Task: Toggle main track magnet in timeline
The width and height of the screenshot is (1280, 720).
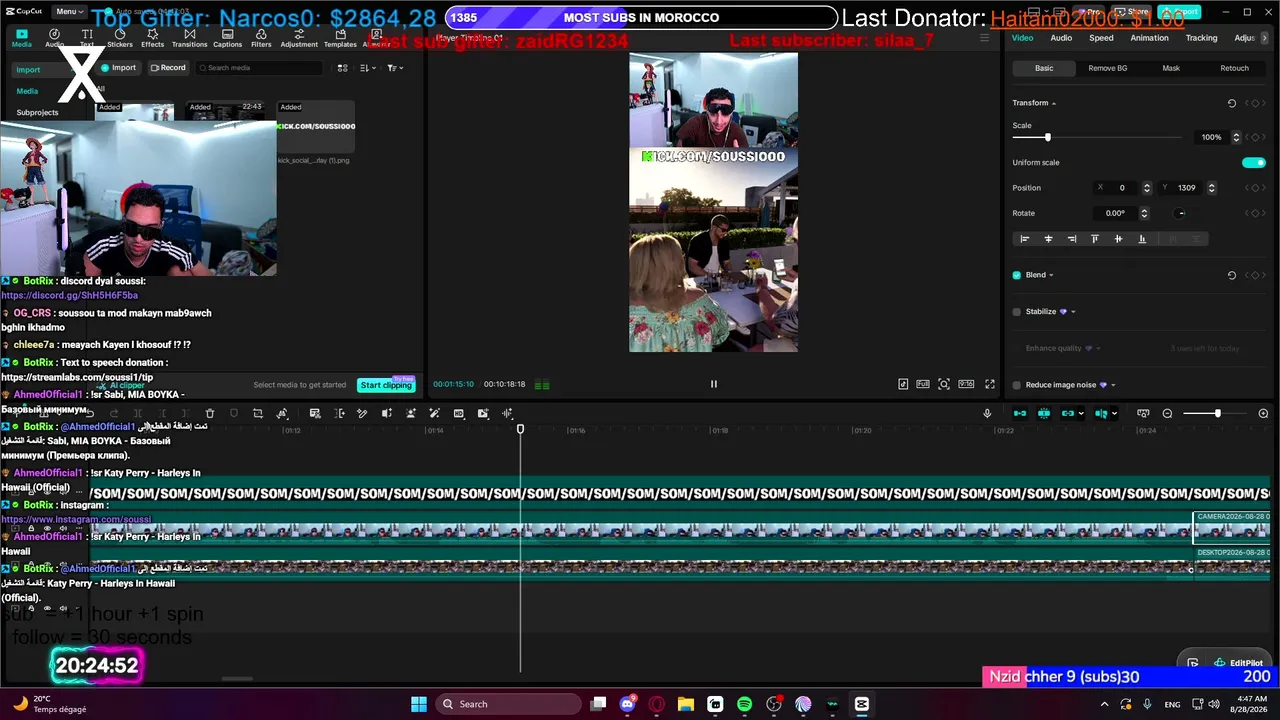Action: tap(1020, 413)
